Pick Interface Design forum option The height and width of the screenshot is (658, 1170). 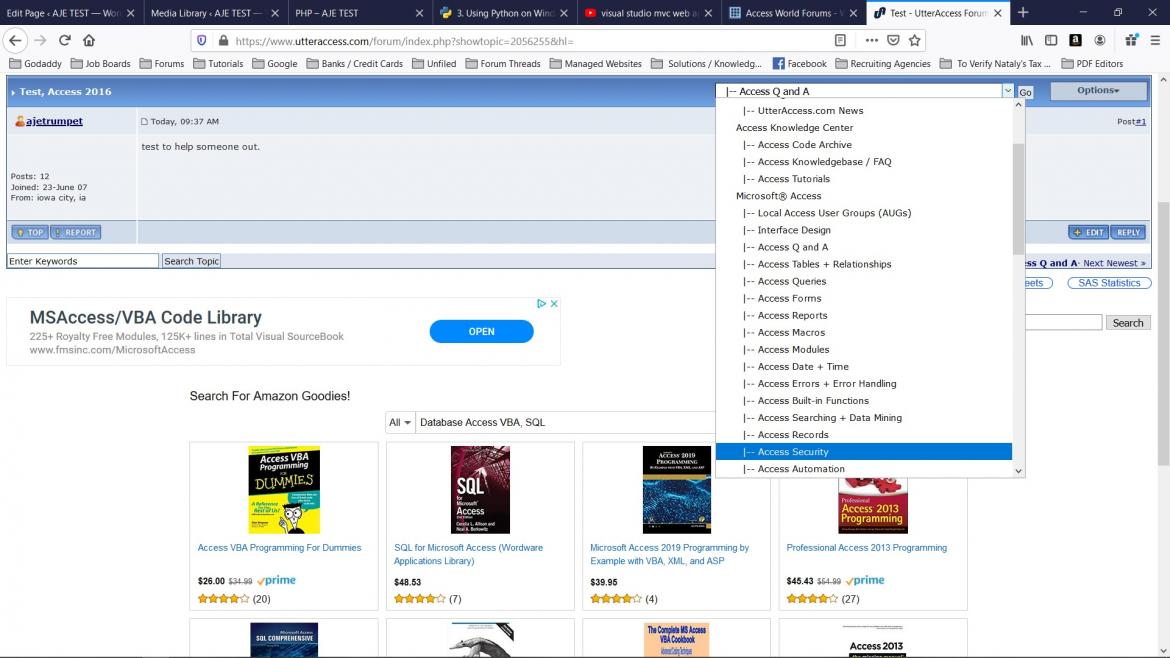(863, 230)
